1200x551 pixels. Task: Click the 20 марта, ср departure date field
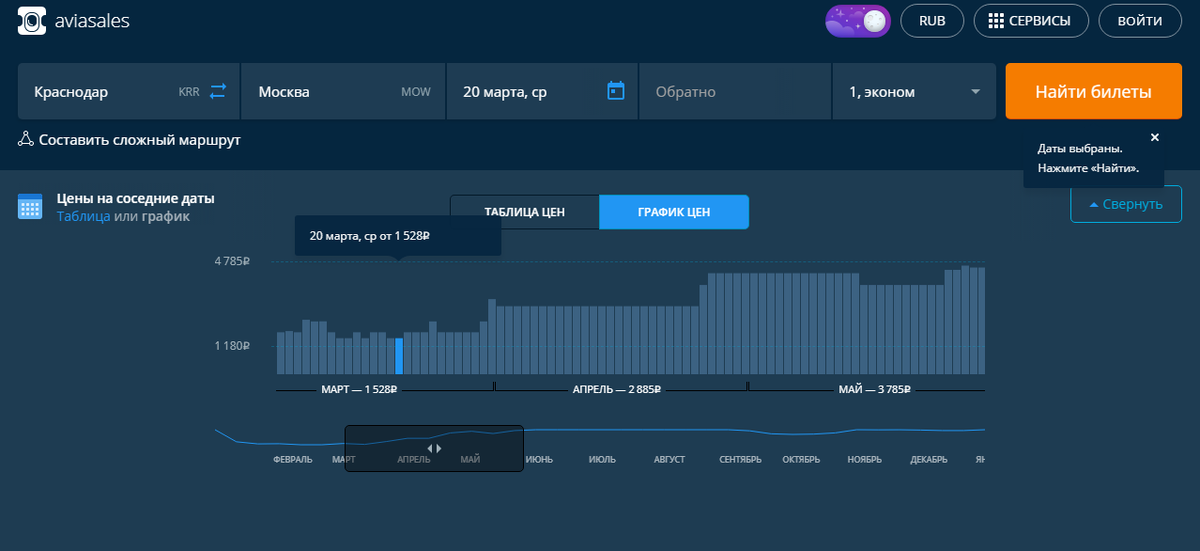coord(543,92)
